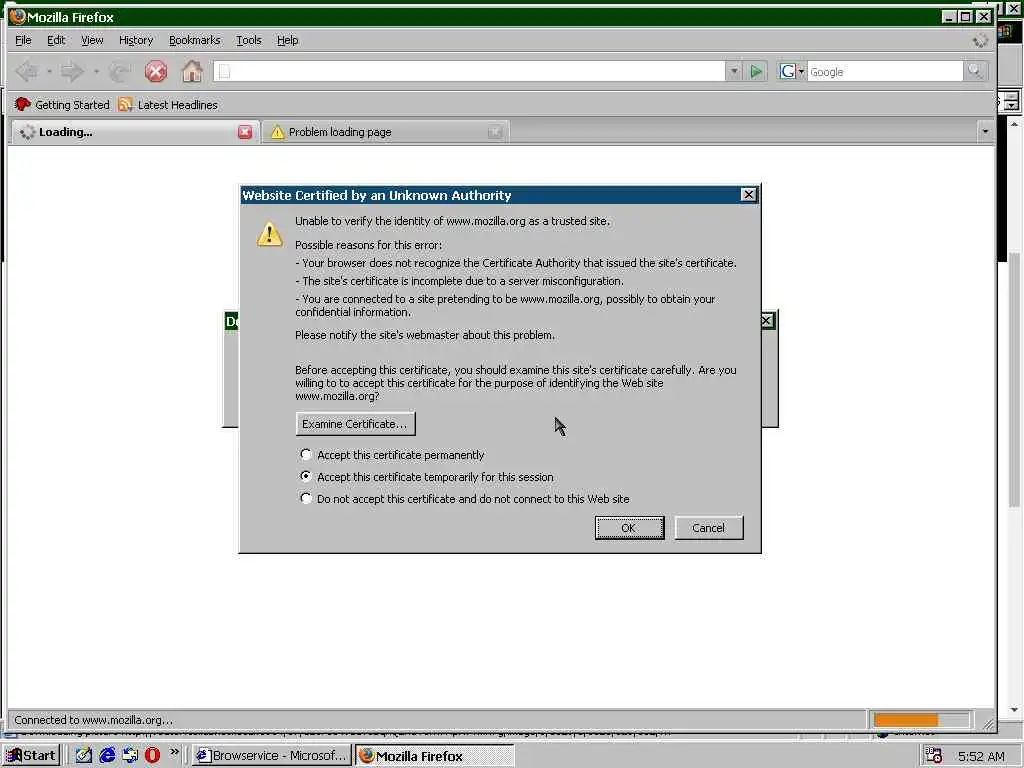Launch Opera from quick launch

152,756
